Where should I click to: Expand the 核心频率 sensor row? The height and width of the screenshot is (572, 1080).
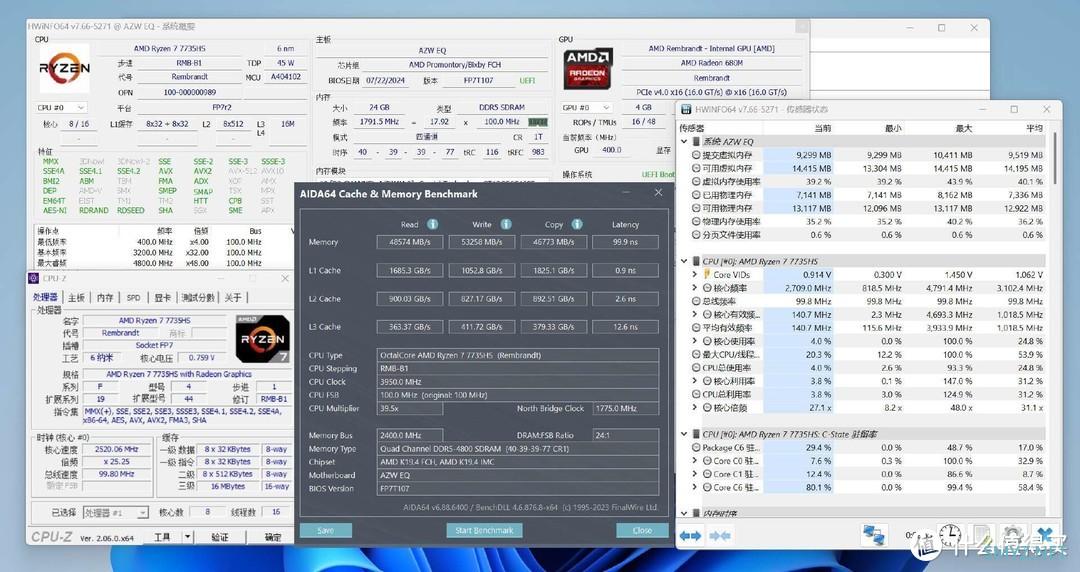point(694,288)
